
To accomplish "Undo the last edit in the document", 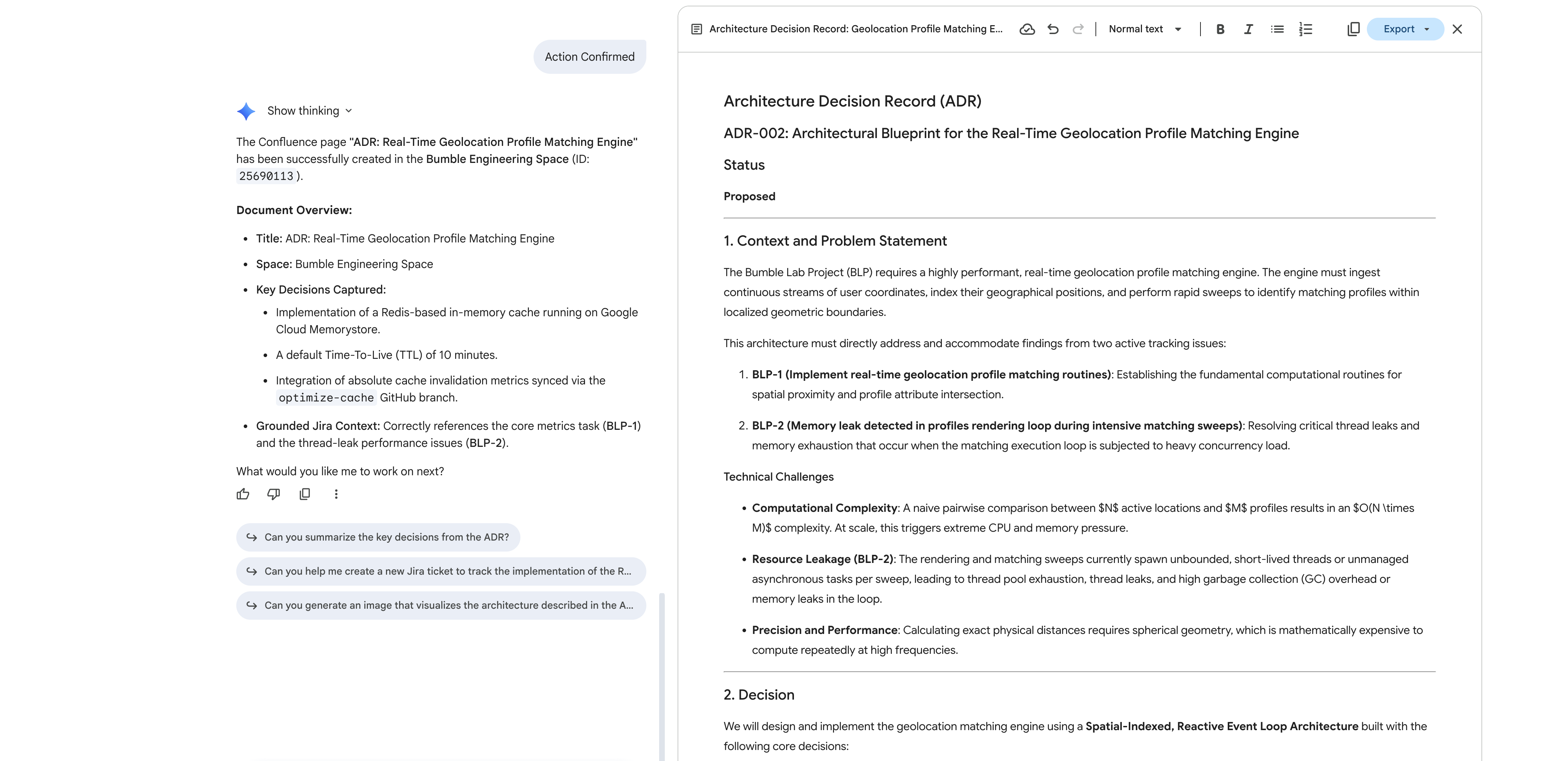I will [x=1053, y=29].
